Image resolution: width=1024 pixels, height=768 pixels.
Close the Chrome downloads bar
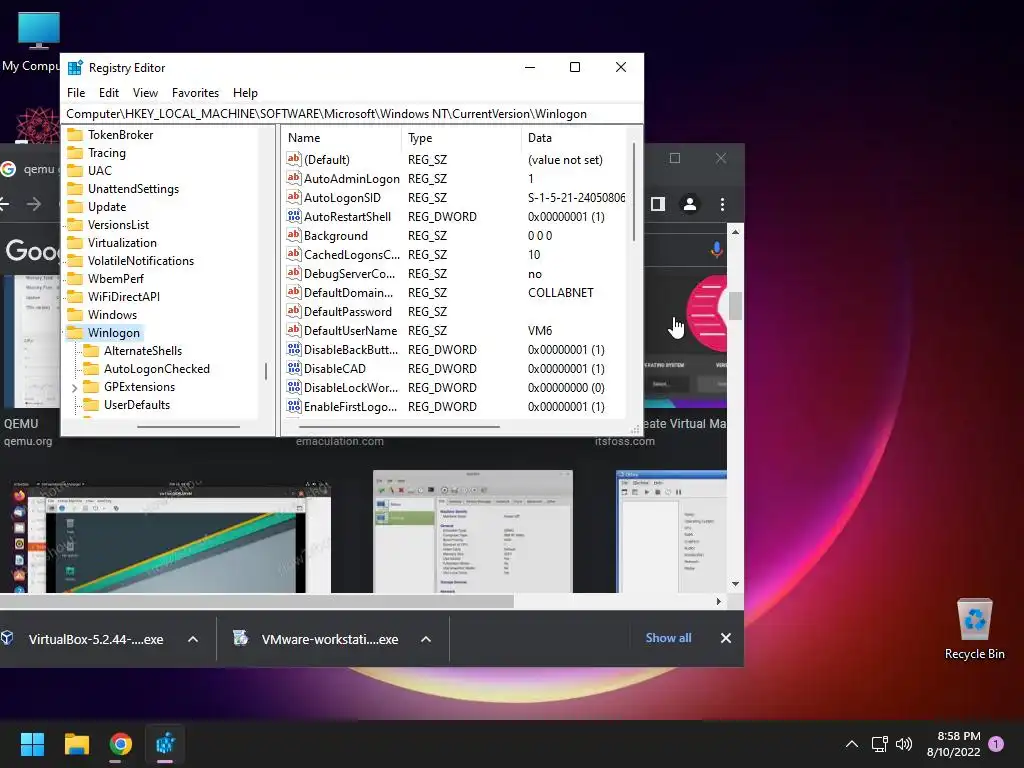(x=726, y=638)
